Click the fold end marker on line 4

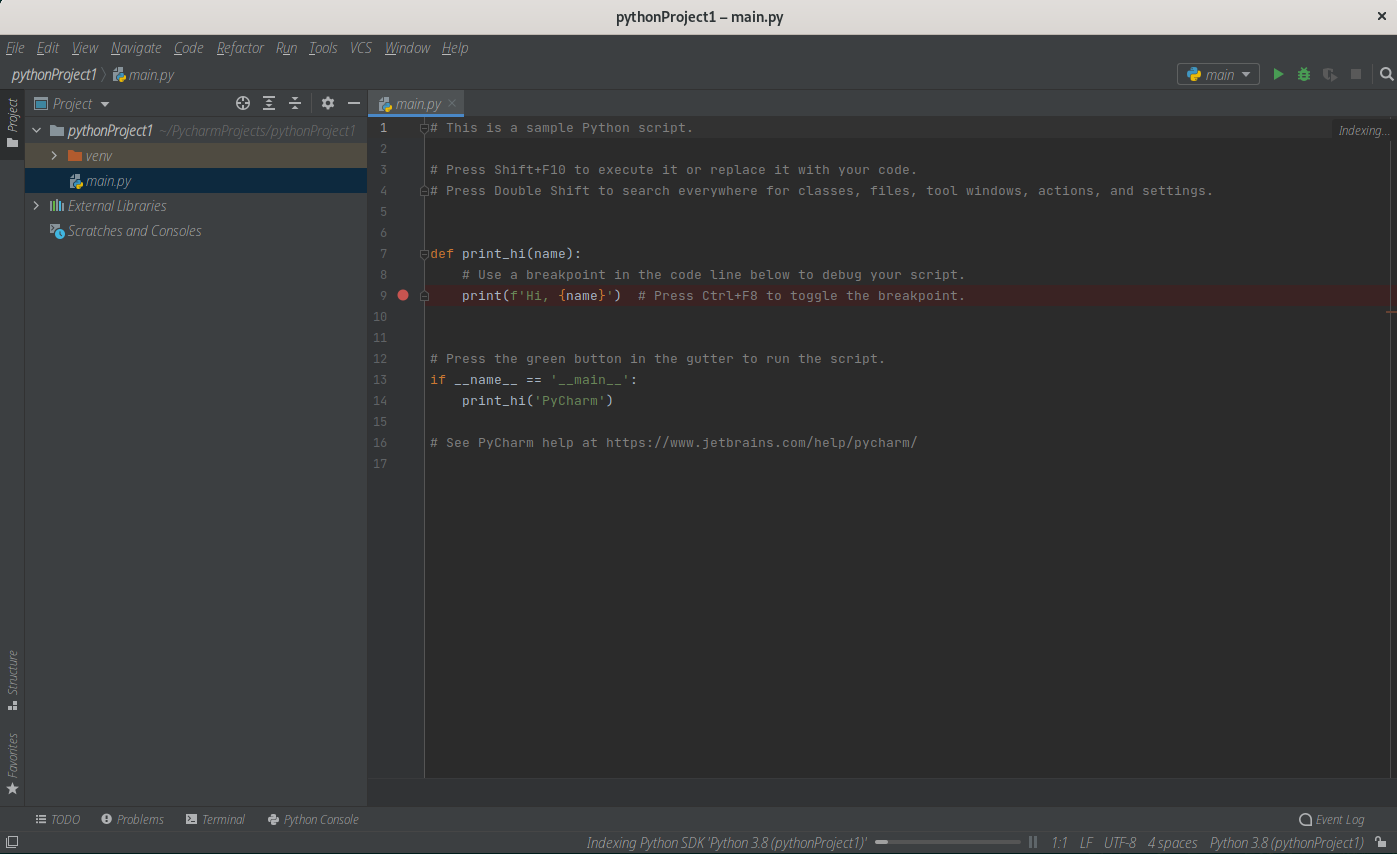click(x=424, y=191)
